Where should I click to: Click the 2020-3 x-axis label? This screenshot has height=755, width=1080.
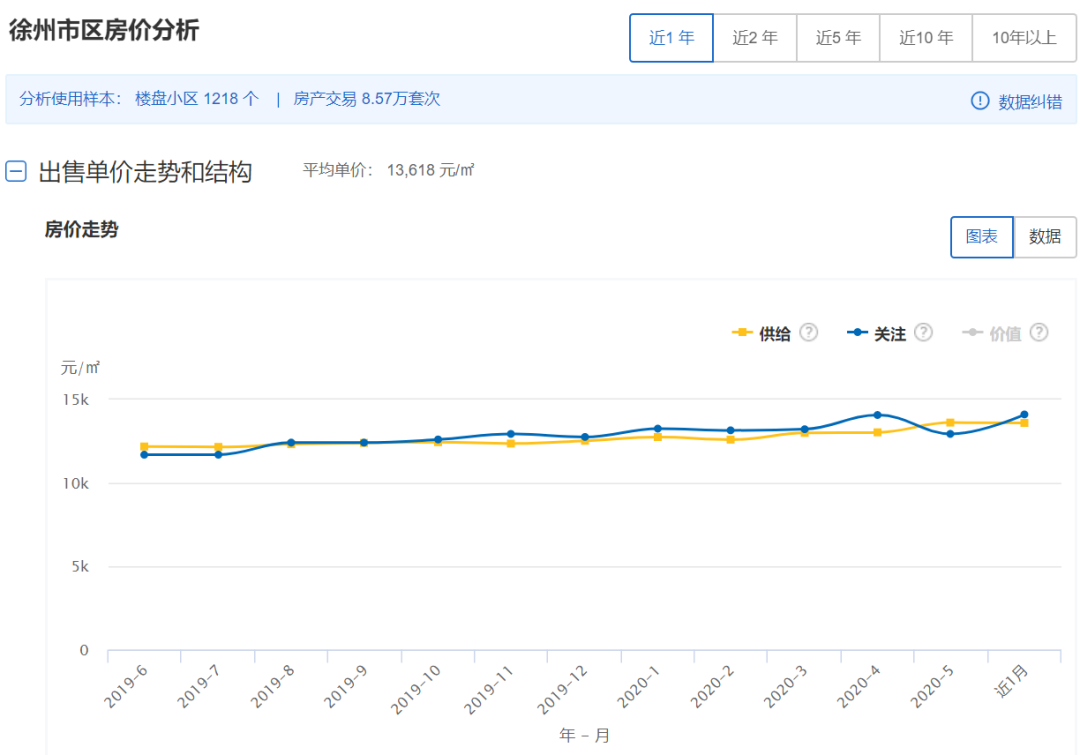pyautogui.click(x=786, y=687)
